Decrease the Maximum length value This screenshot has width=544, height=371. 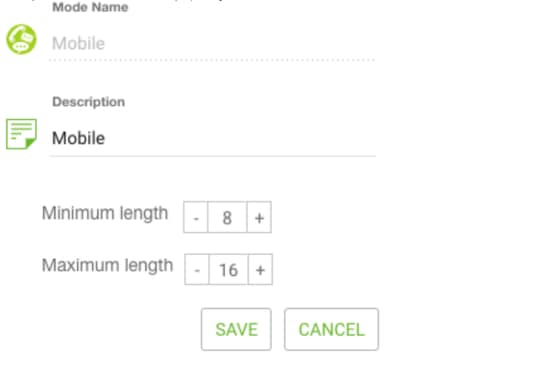(x=197, y=270)
